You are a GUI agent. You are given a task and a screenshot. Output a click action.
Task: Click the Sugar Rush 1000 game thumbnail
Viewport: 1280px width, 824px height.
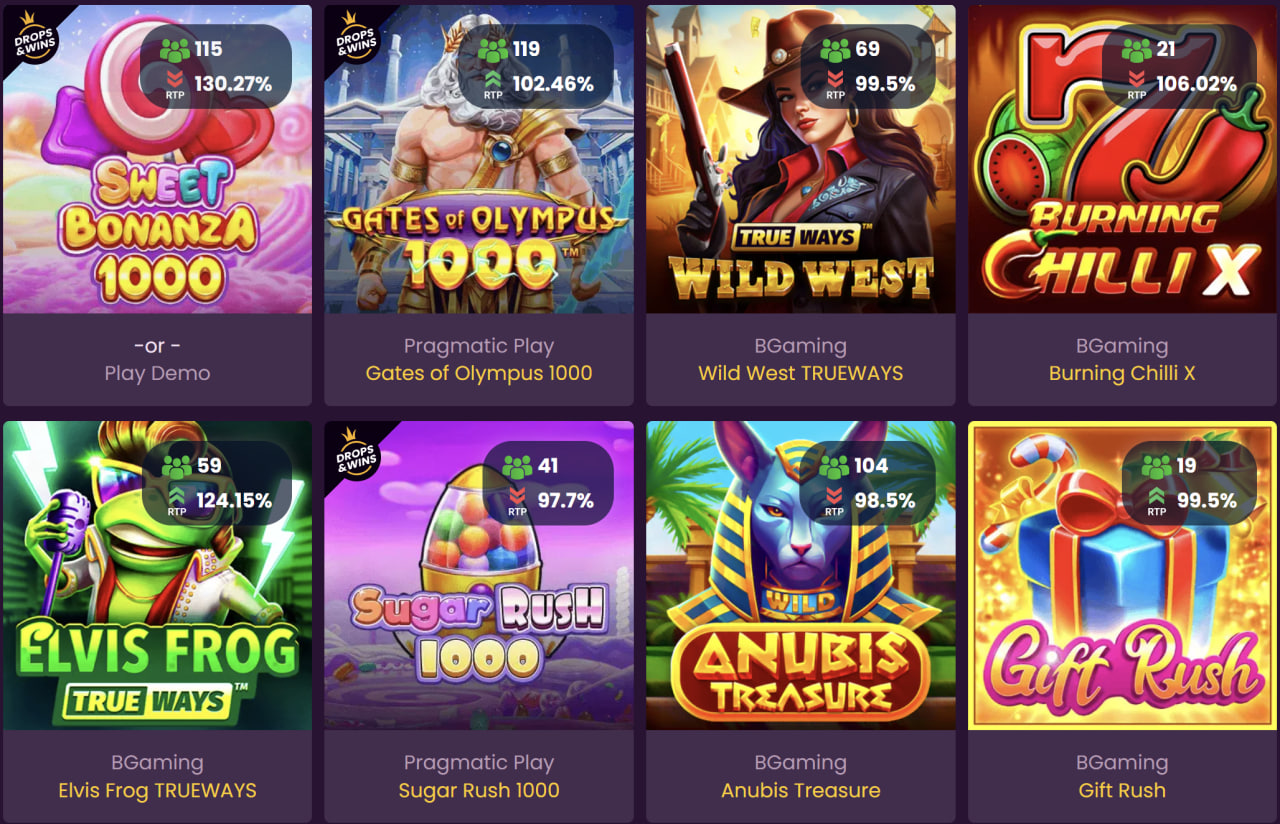479,575
